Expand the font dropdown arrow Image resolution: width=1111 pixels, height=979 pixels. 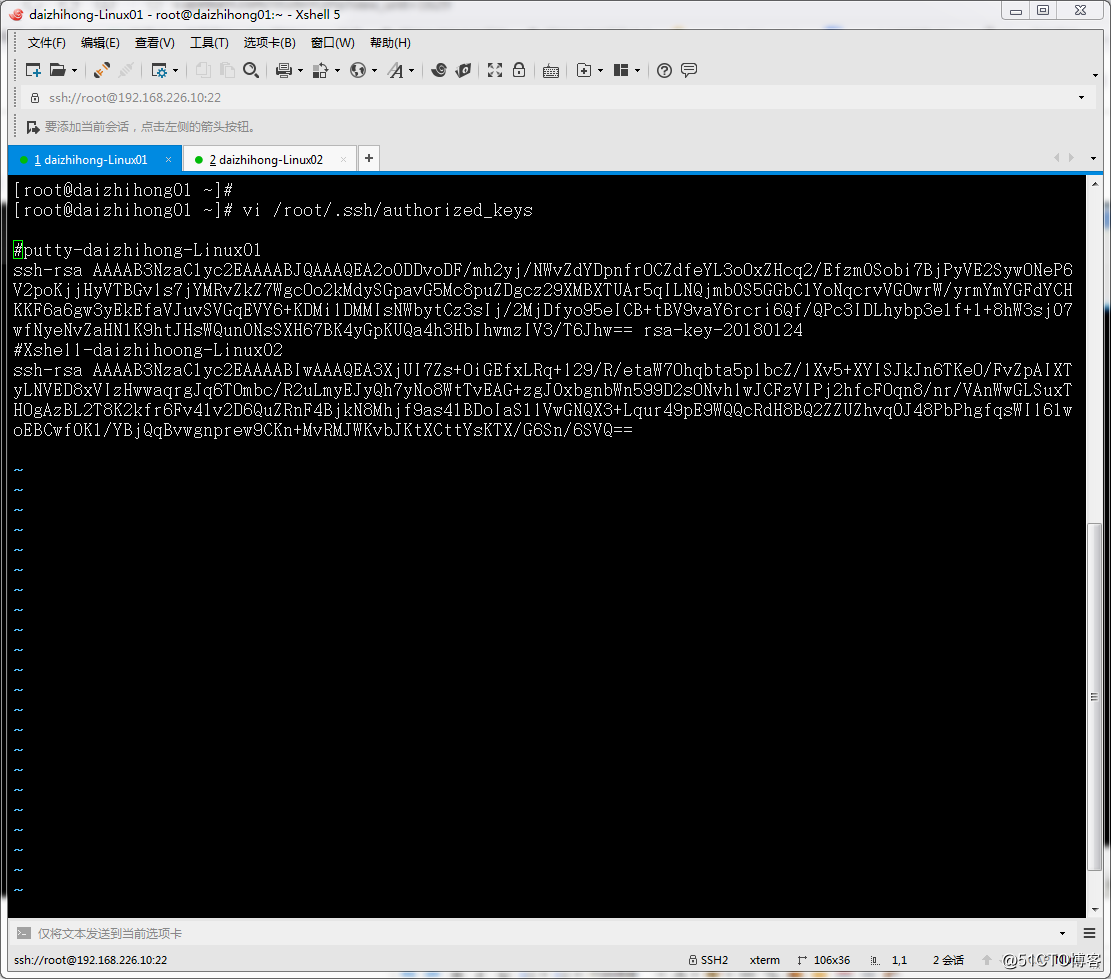click(412, 70)
